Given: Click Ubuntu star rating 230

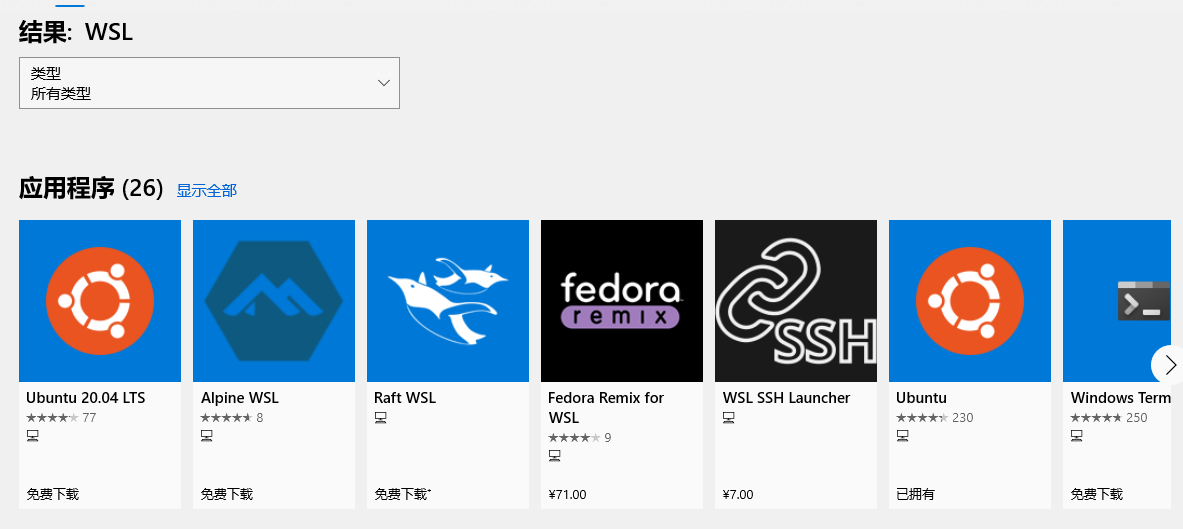Looking at the screenshot, I should pos(935,417).
